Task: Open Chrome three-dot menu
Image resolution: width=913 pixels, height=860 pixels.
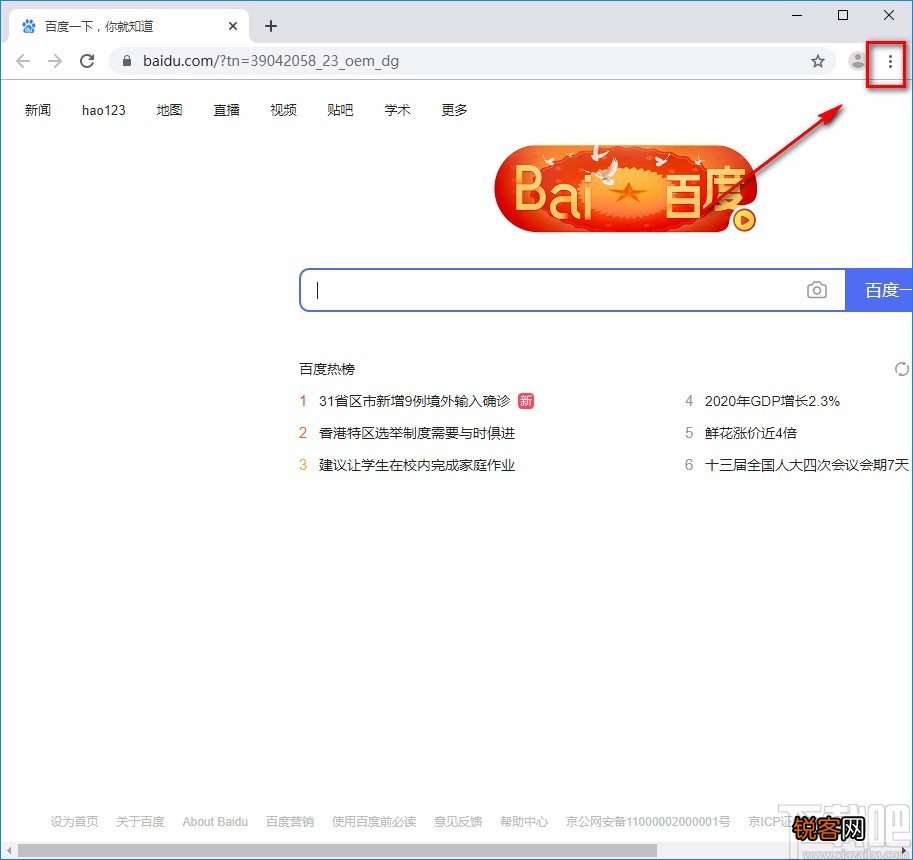Action: coord(890,61)
